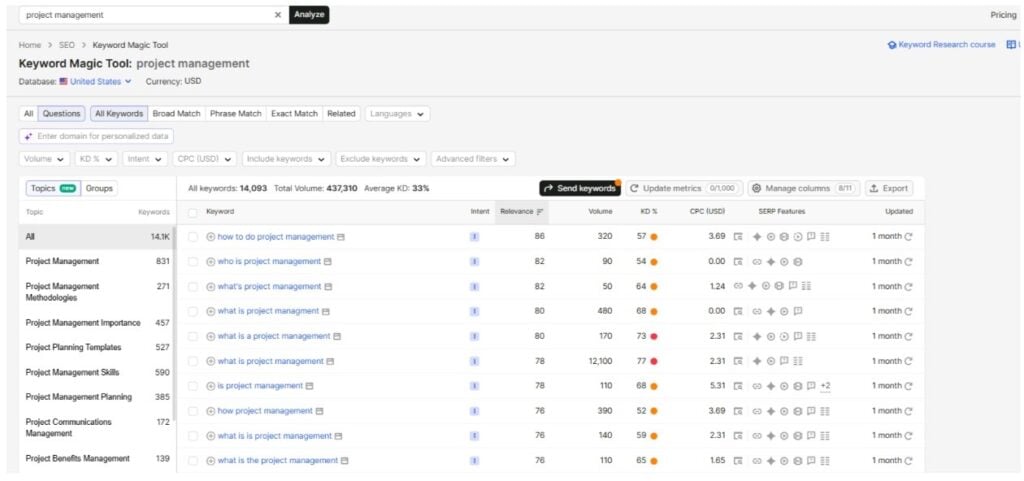Tick checkbox for 'what is project management'
The image size is (1024, 481).
[193, 362]
